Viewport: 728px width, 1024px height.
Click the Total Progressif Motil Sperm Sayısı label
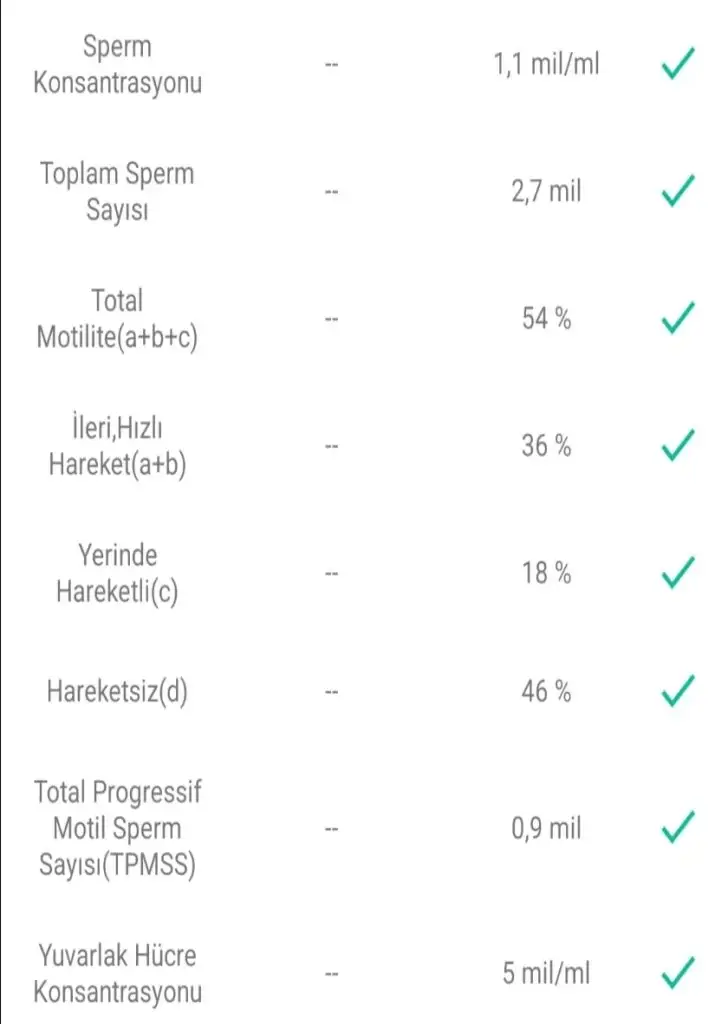click(117, 828)
